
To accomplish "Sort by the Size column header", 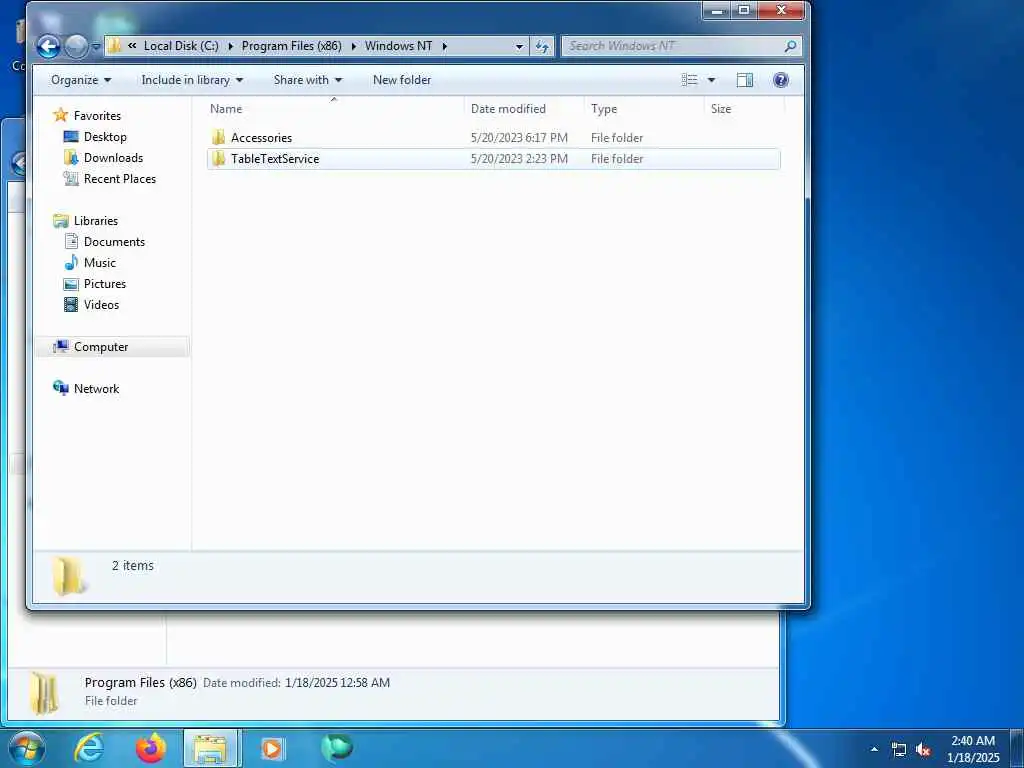I will 744,108.
